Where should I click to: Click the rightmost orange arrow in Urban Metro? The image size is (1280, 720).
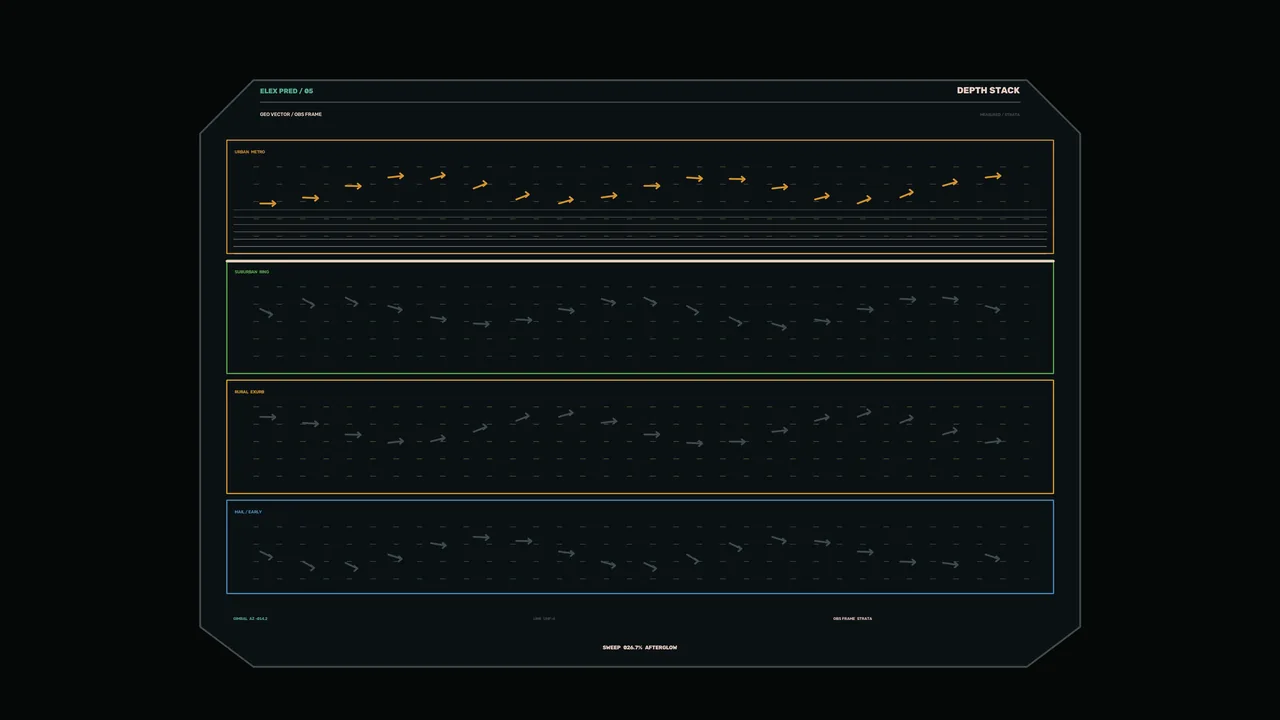point(993,176)
